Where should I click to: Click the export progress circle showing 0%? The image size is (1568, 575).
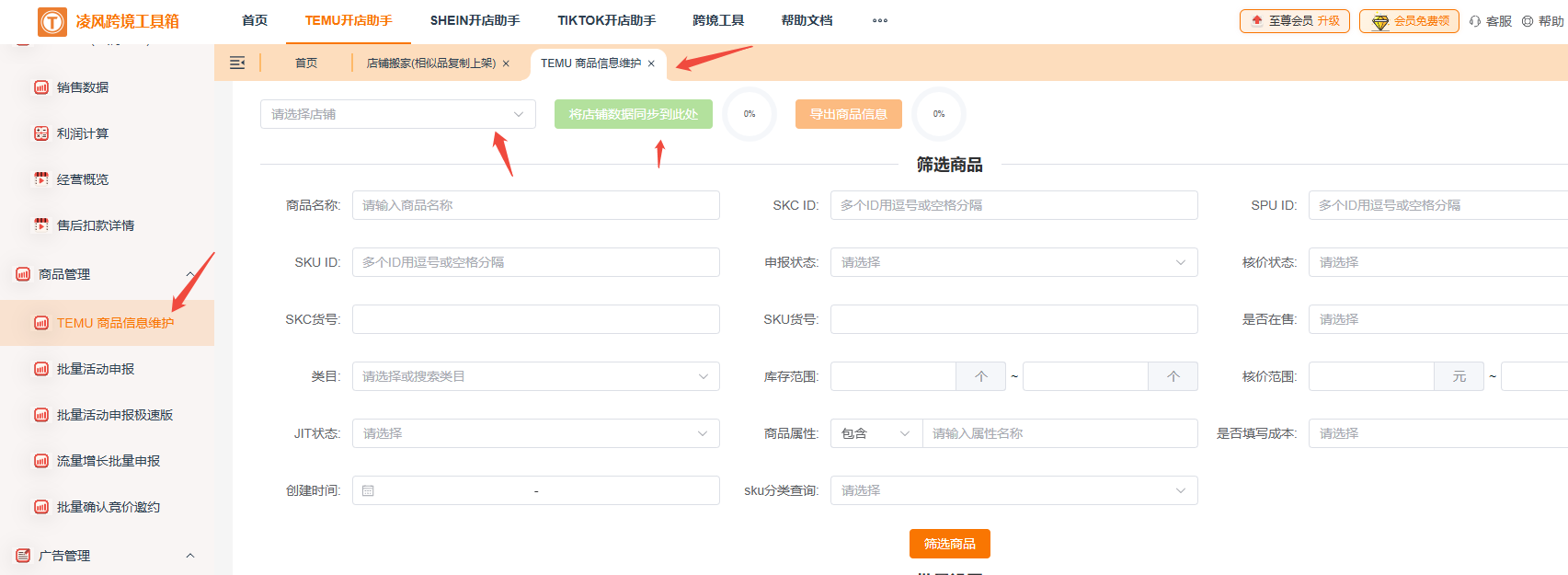coord(939,114)
